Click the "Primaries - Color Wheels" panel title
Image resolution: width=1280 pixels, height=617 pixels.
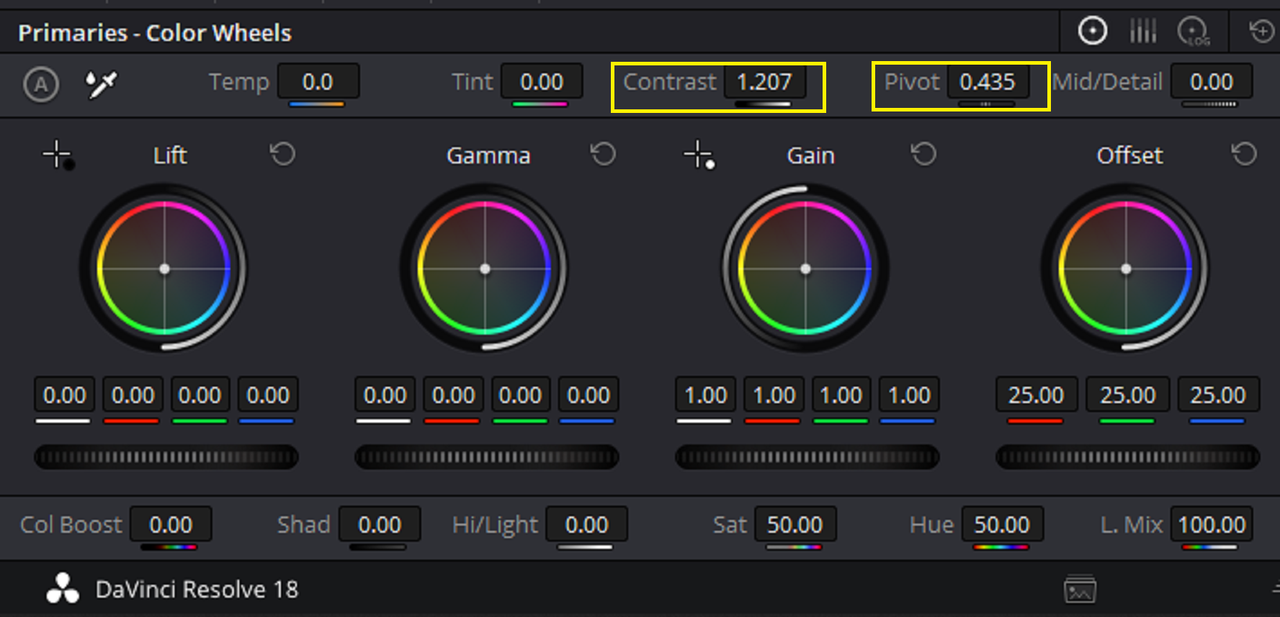[155, 33]
